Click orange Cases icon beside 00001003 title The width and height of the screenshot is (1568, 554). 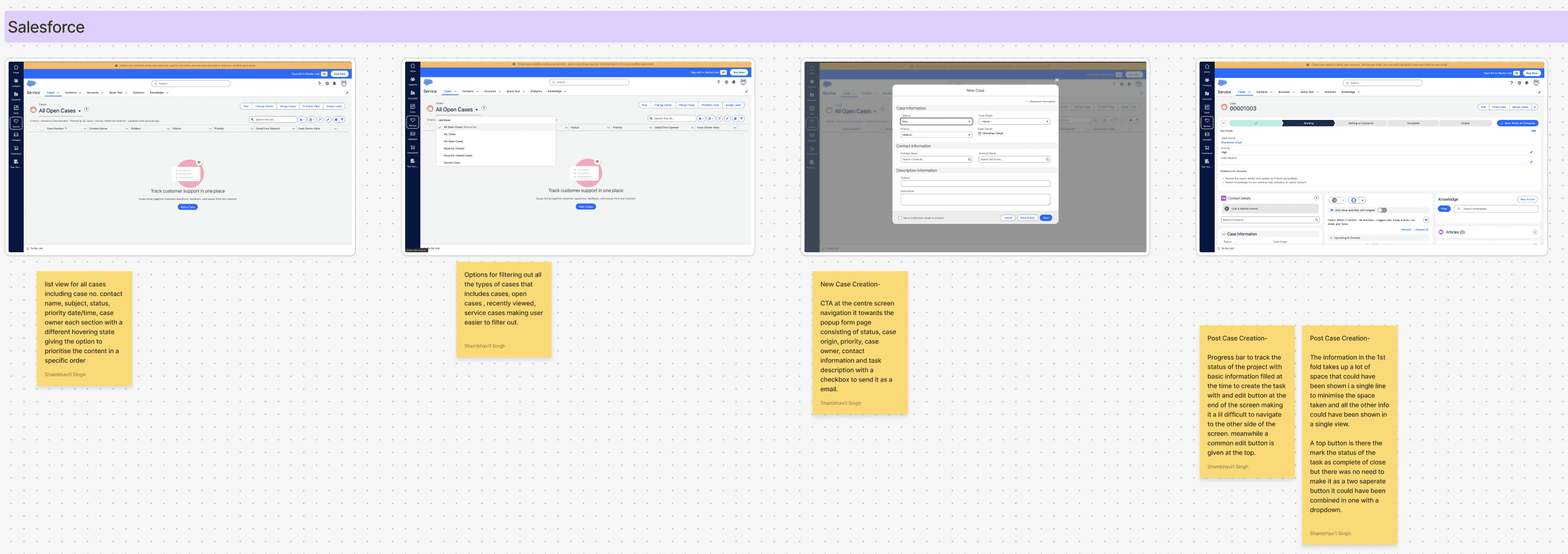[x=1224, y=107]
